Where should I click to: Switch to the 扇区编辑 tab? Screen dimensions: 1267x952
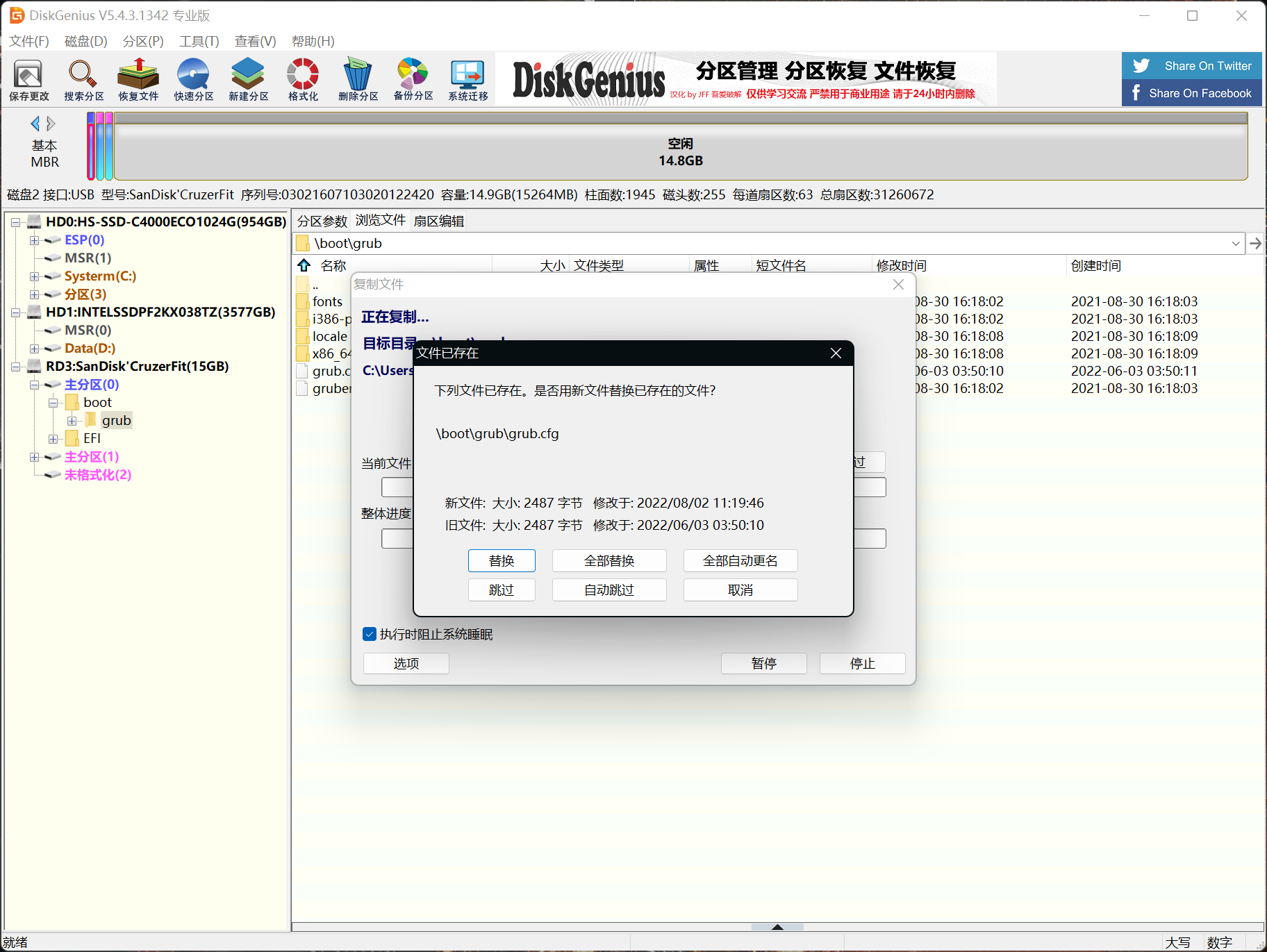point(438,221)
